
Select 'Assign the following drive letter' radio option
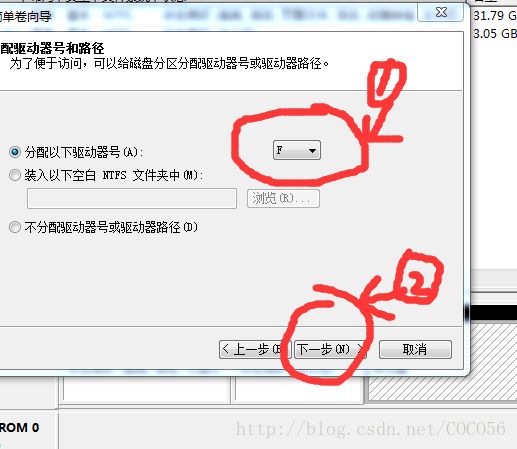point(15,152)
